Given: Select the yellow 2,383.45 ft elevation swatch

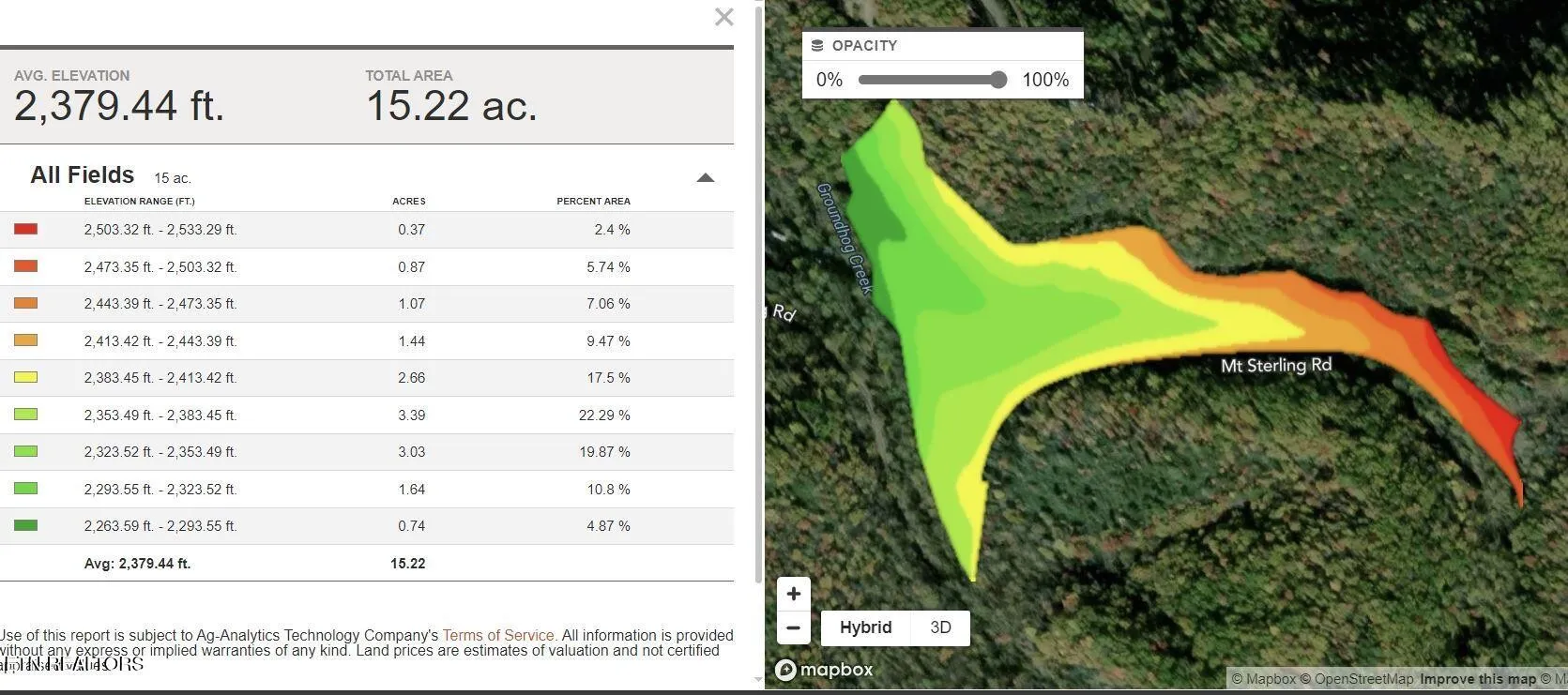Looking at the screenshot, I should click(x=26, y=377).
